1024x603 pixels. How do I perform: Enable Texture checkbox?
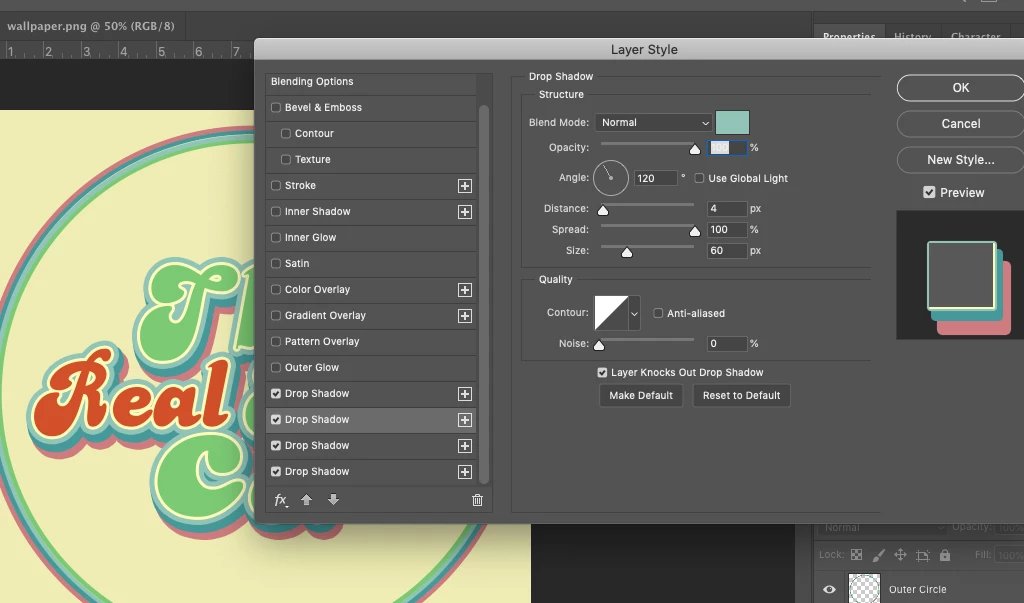coord(285,159)
